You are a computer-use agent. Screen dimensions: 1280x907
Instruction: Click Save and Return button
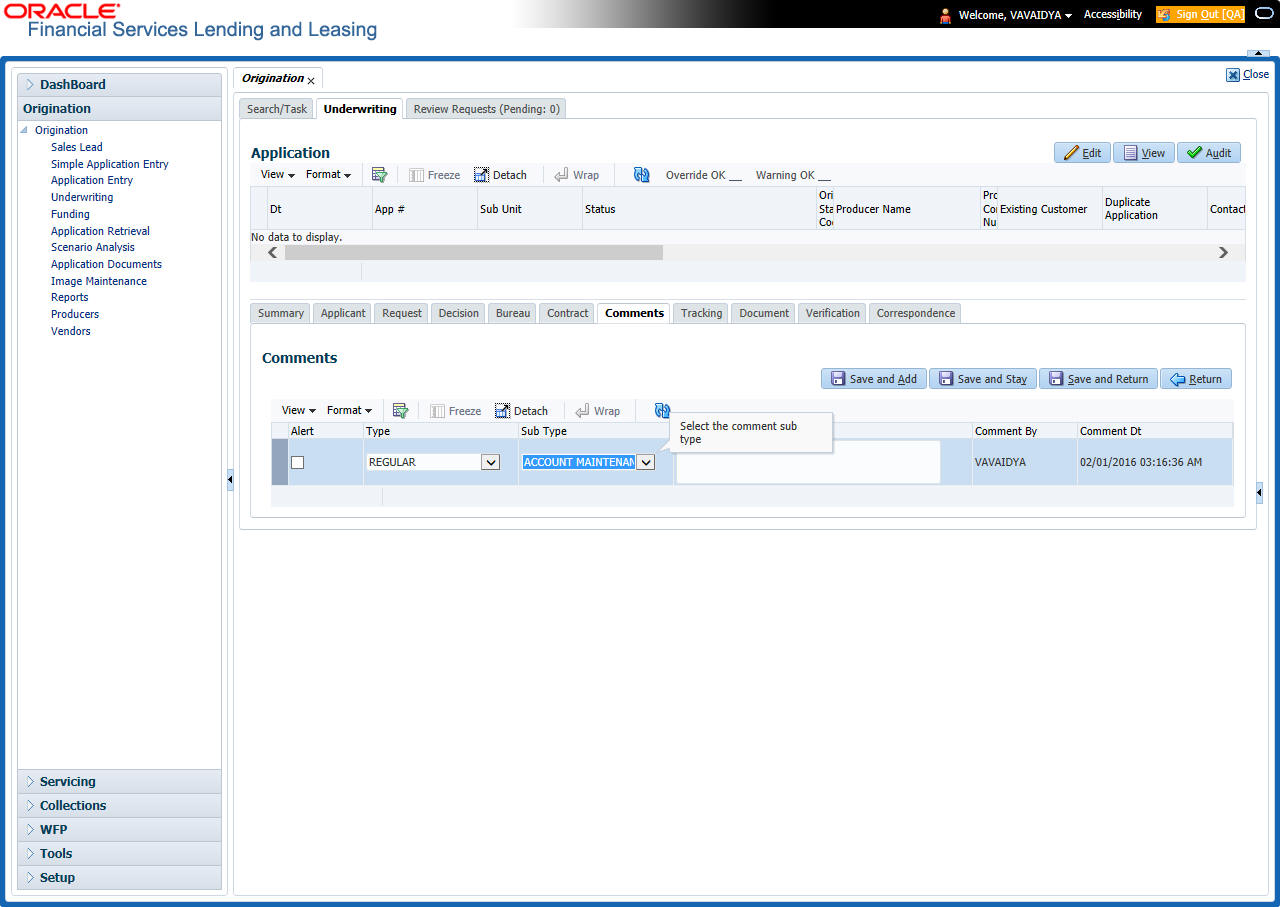click(1098, 379)
